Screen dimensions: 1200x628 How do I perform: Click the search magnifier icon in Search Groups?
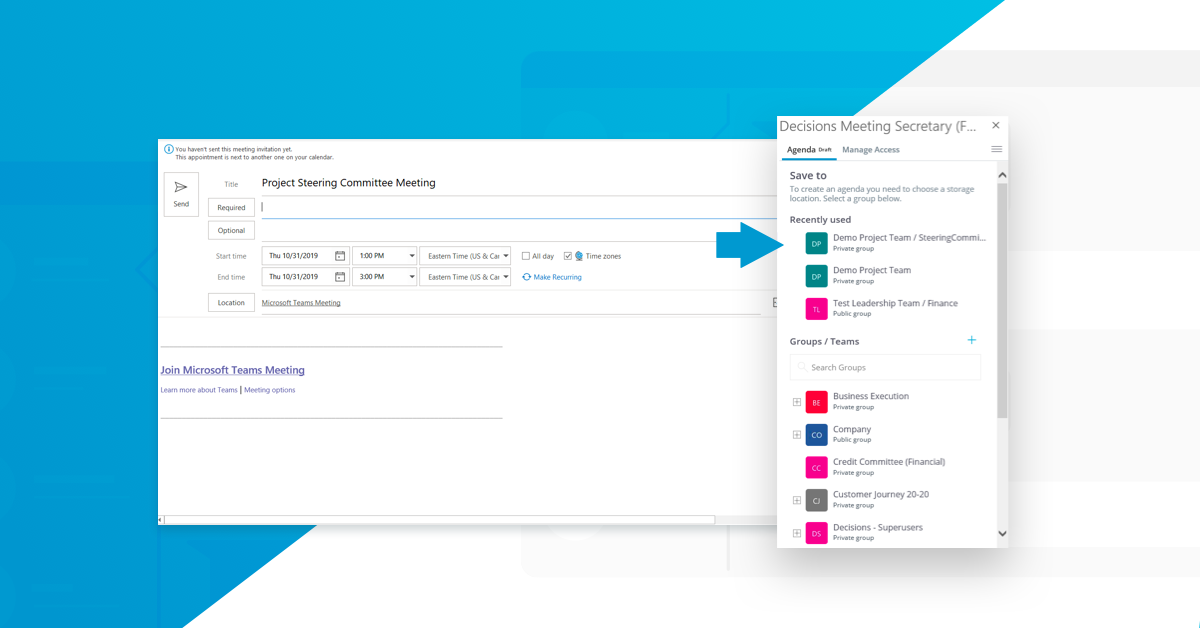coord(802,367)
